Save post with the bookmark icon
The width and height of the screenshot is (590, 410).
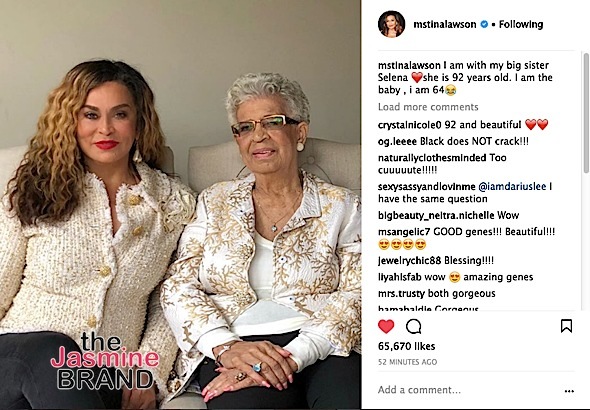566,326
